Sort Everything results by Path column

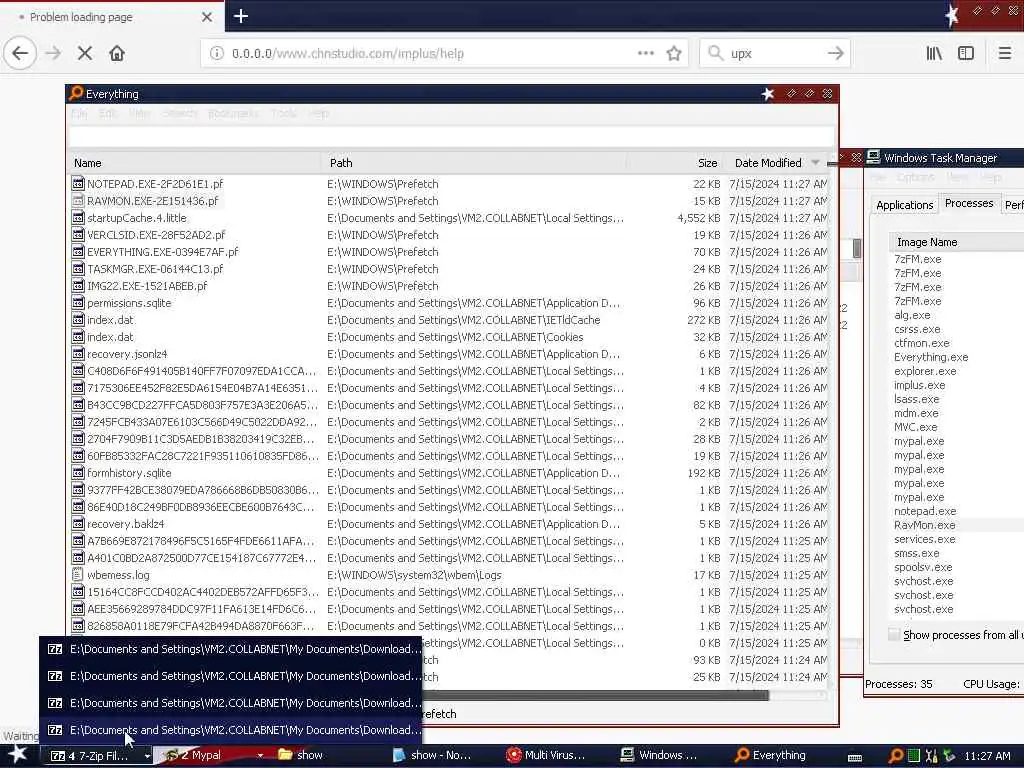(x=474, y=163)
